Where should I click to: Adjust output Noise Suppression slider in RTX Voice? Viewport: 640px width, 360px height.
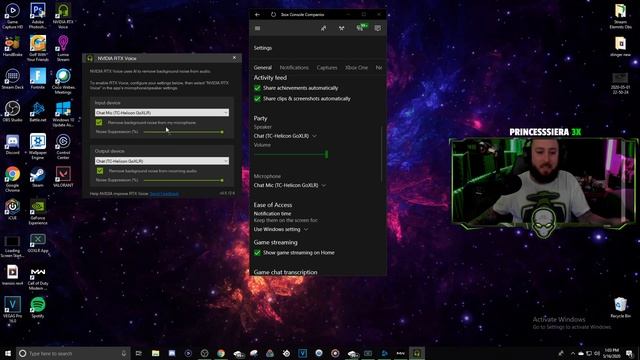[x=183, y=180]
